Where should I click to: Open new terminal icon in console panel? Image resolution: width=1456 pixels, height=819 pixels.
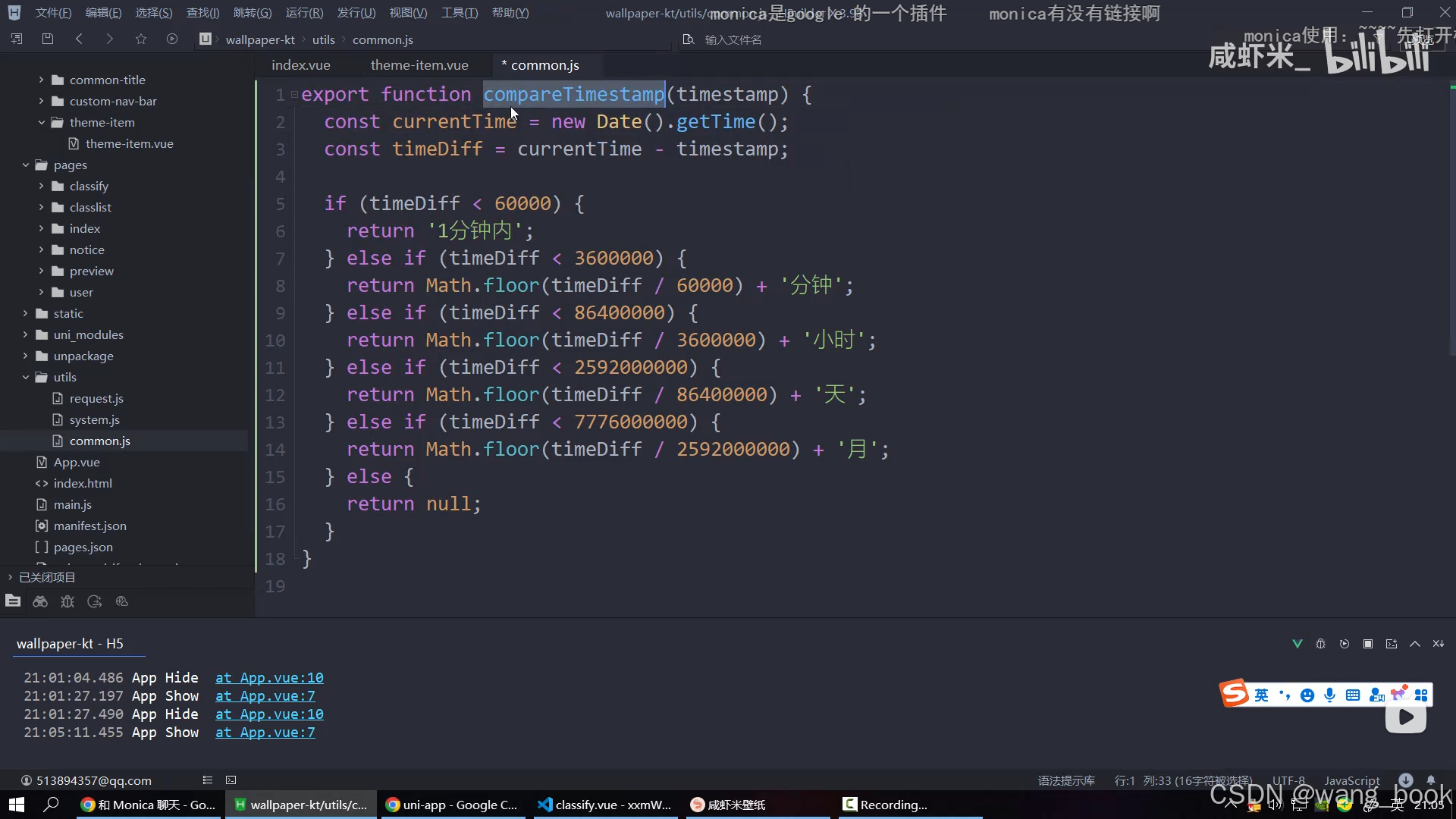1392,644
